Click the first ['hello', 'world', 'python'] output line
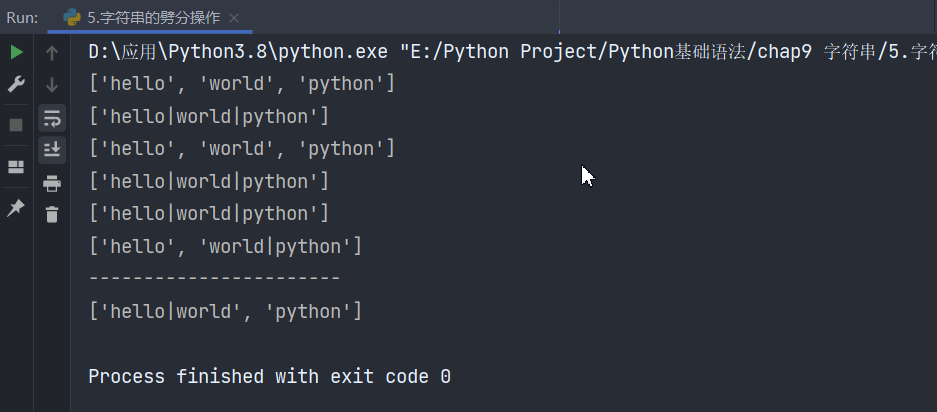This screenshot has width=937, height=412. (241, 84)
